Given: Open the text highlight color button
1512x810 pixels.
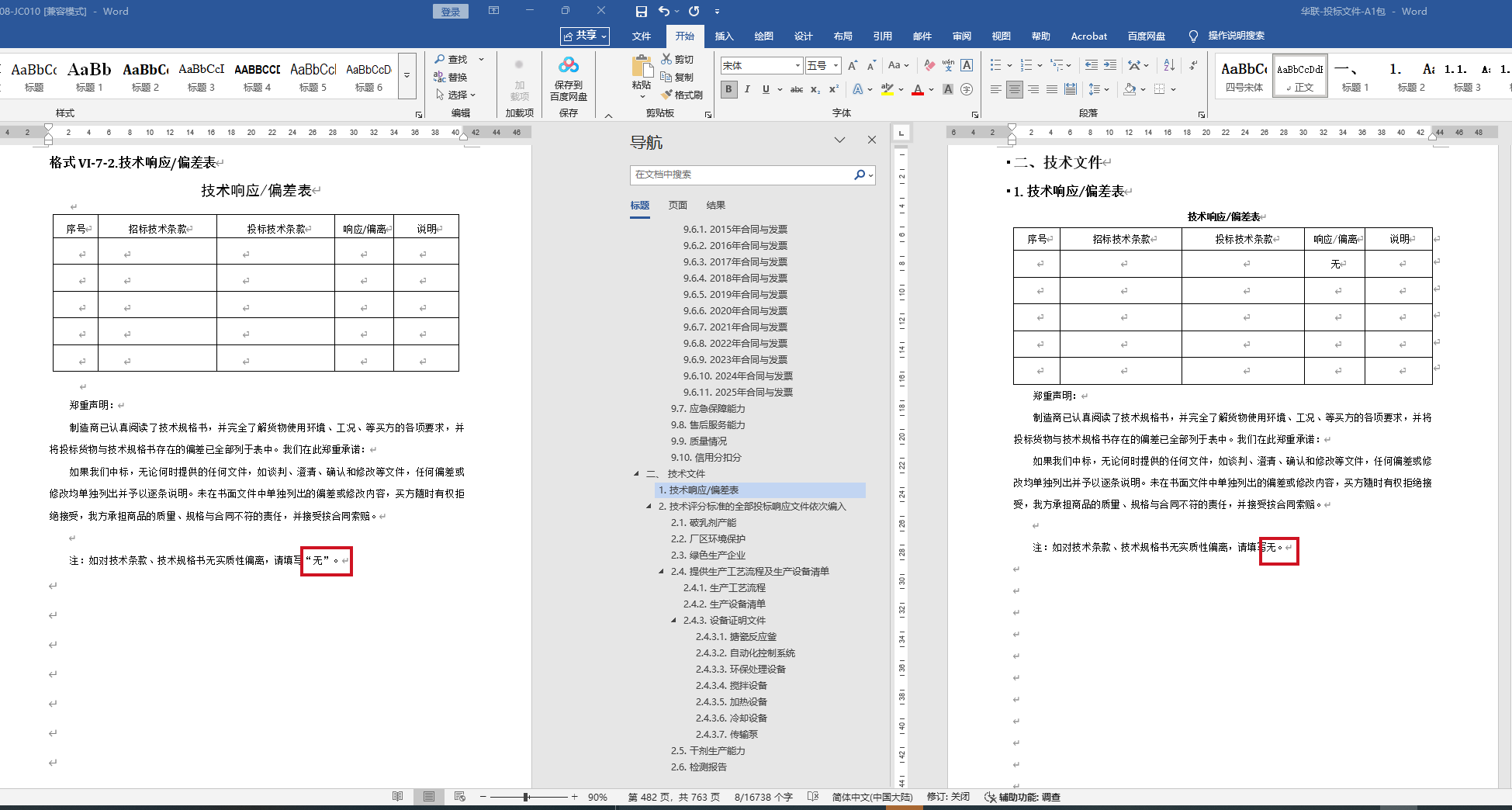Looking at the screenshot, I should 887,89.
